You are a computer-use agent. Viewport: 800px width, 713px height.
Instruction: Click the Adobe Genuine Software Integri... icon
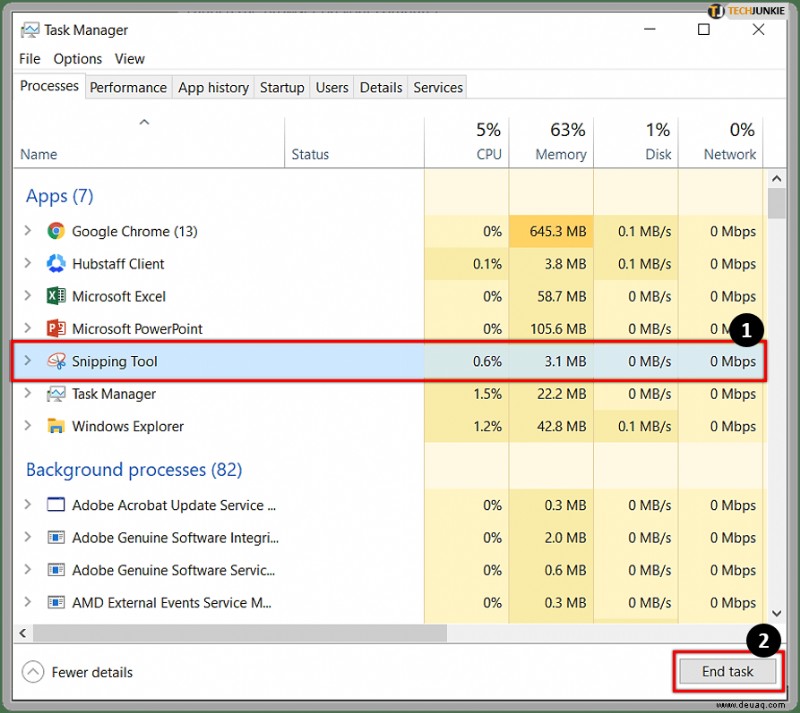point(56,537)
